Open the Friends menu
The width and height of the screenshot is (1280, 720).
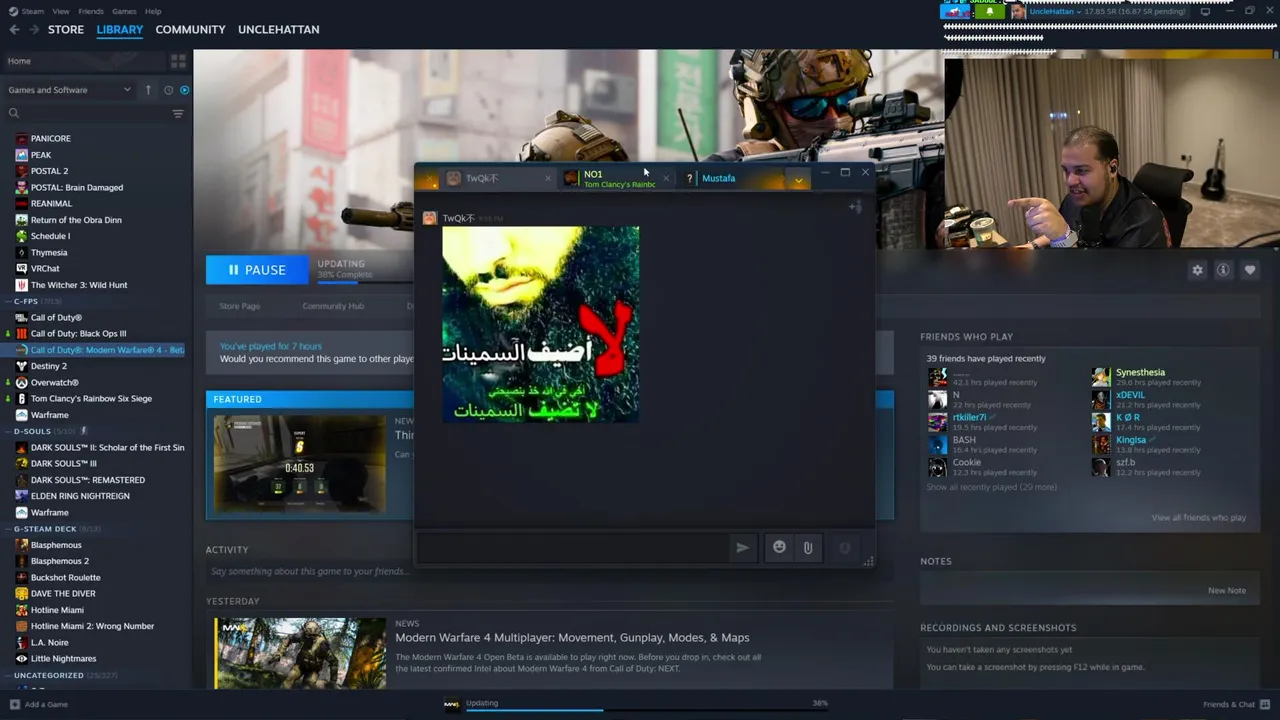tap(91, 11)
